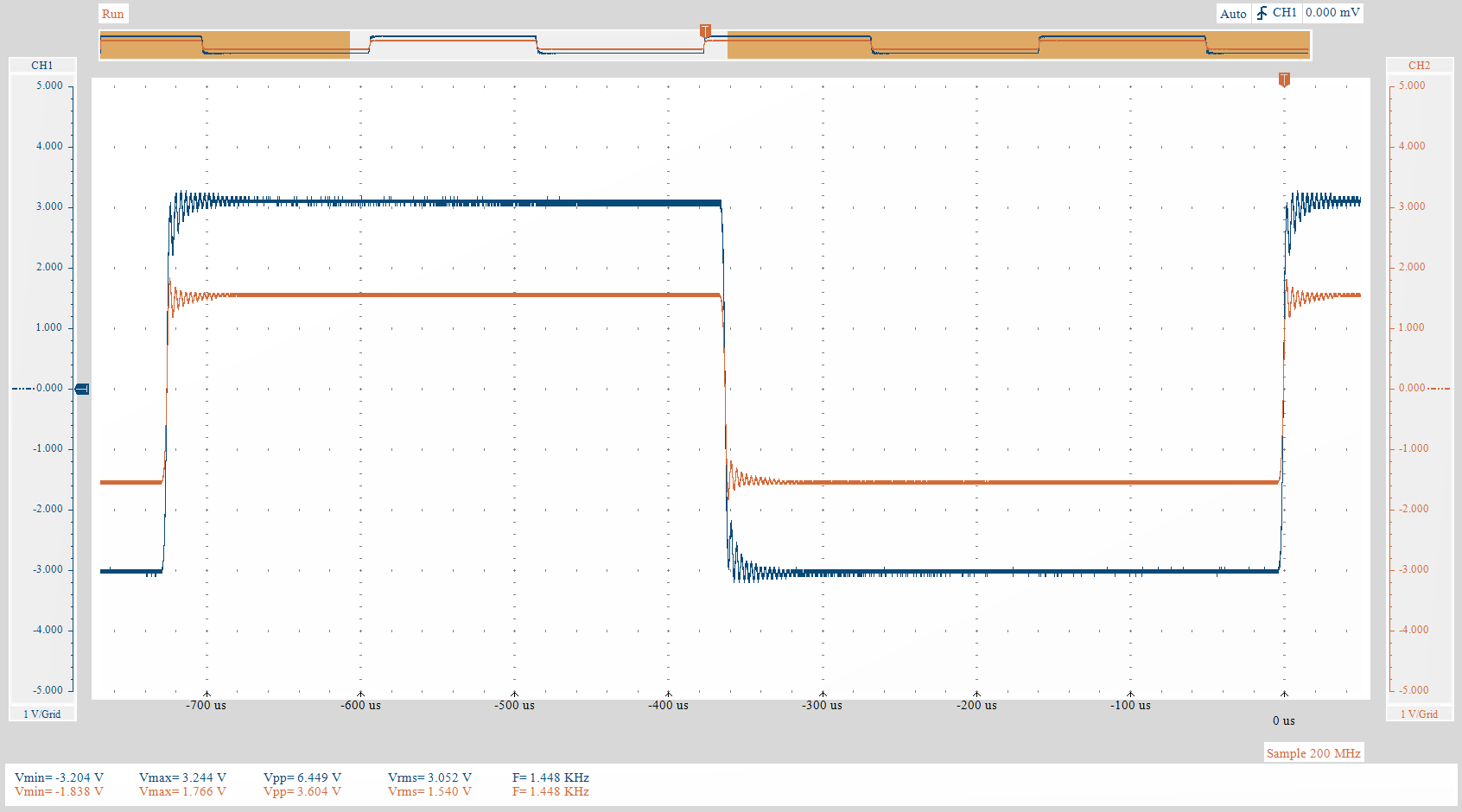
Task: Click the CH1 0.000 zero level label
Action: pos(49,388)
